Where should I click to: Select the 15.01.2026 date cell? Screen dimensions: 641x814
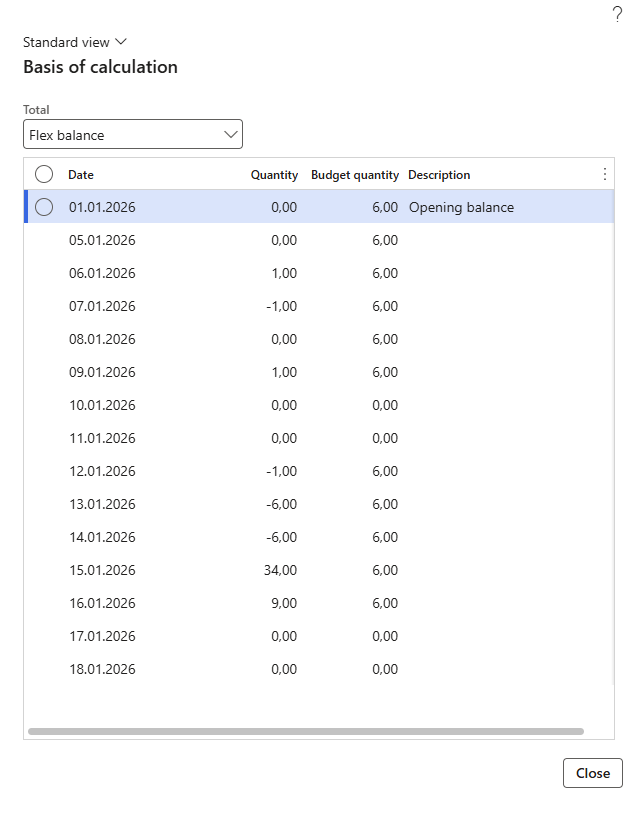[x=102, y=570]
